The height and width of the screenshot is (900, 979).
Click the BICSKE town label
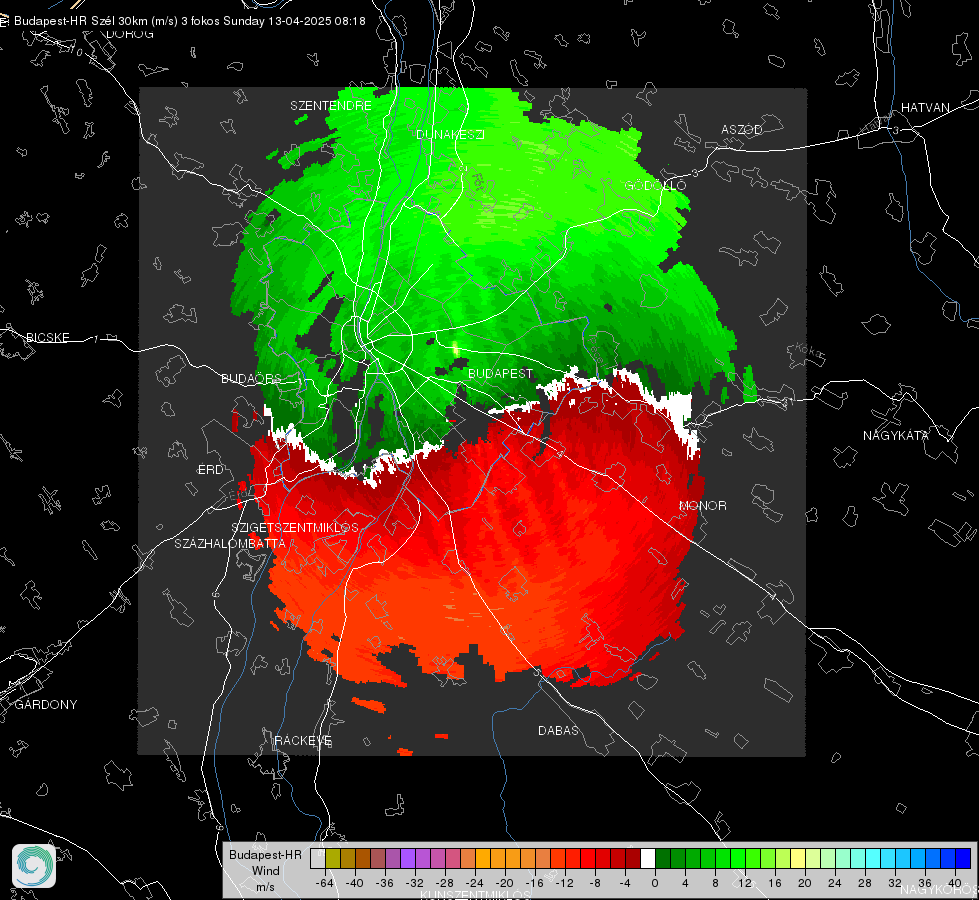[47, 337]
